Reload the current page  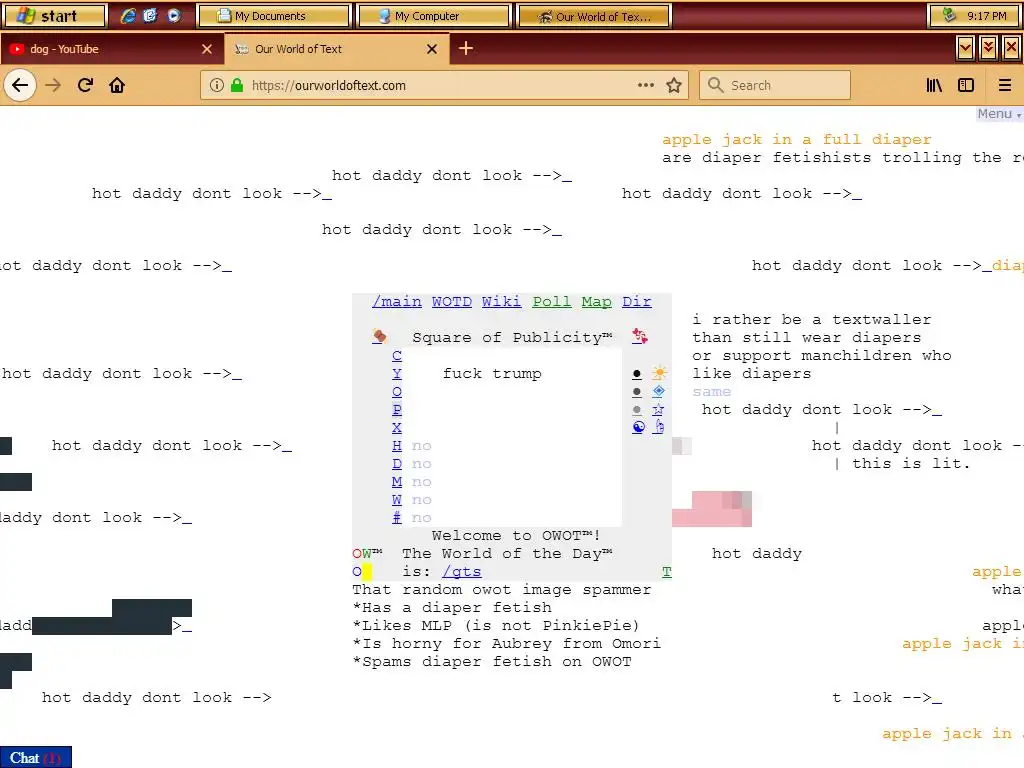point(85,85)
